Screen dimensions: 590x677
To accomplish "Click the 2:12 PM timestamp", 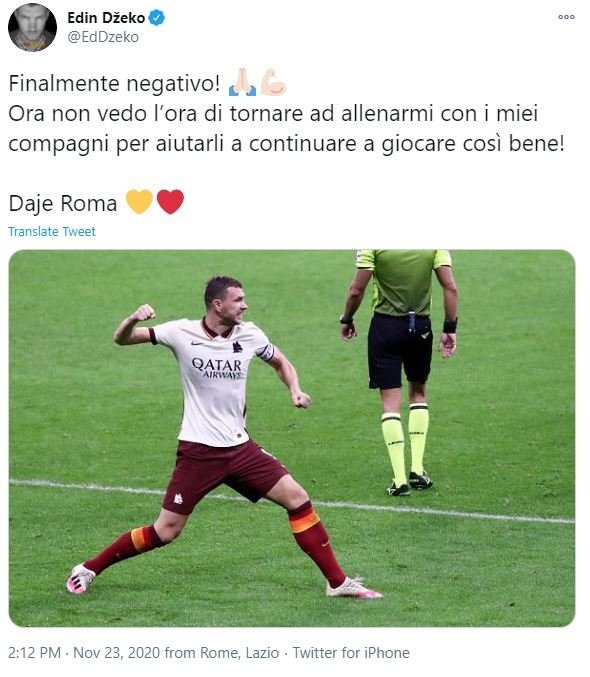I will [x=35, y=652].
